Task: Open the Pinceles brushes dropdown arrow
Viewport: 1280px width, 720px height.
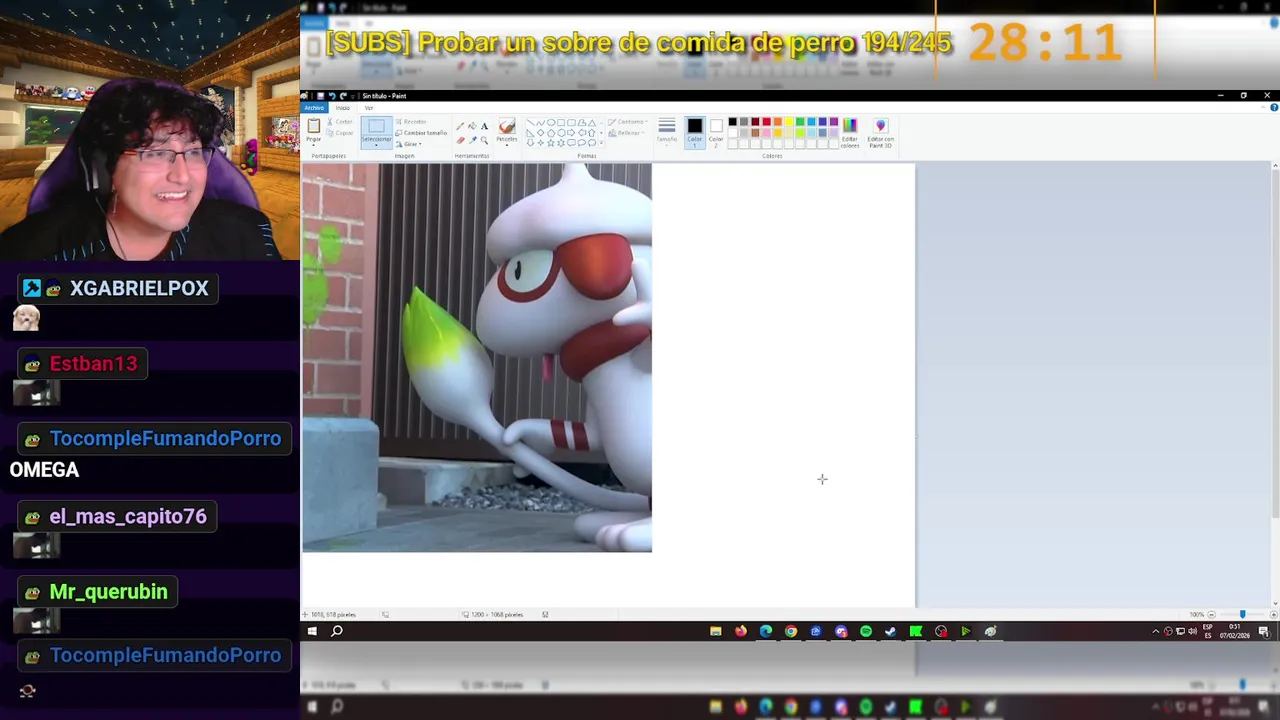Action: tap(507, 145)
